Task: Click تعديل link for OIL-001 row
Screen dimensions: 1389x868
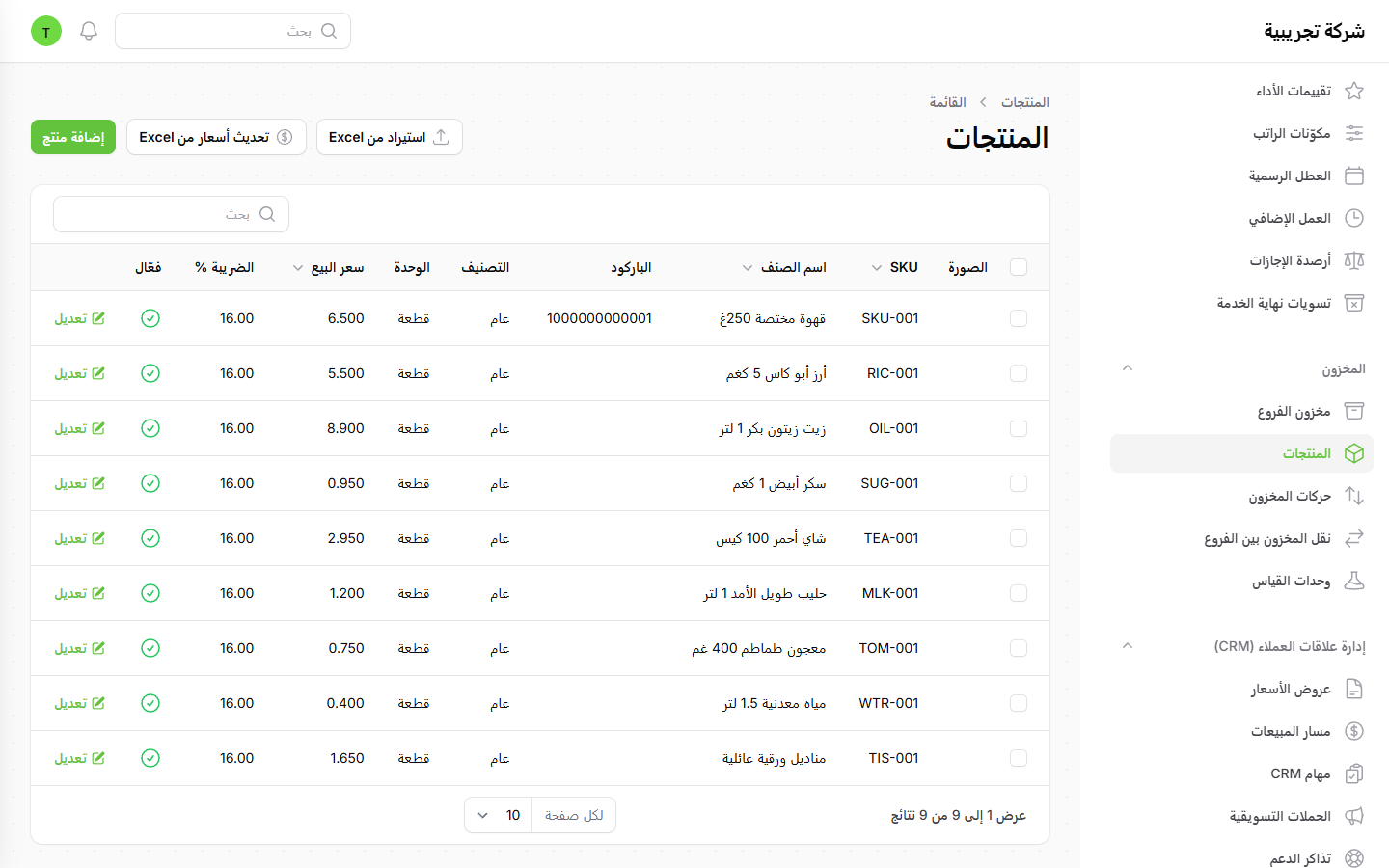Action: 79,428
